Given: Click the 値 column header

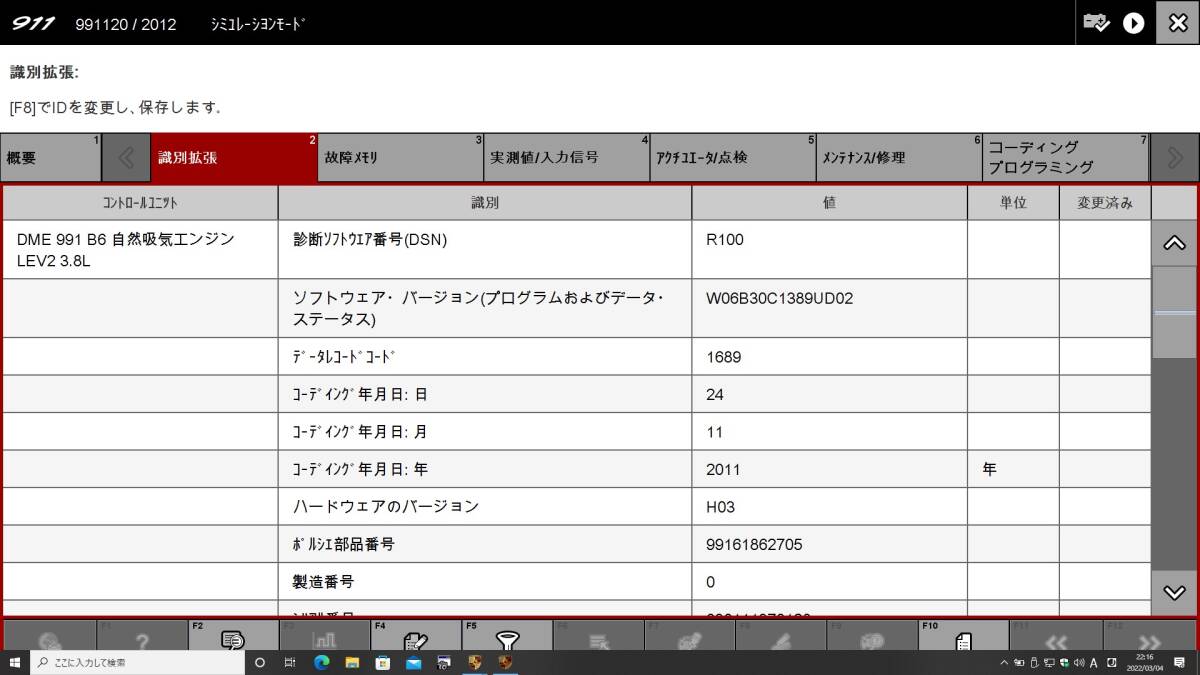Looking at the screenshot, I should point(829,203).
